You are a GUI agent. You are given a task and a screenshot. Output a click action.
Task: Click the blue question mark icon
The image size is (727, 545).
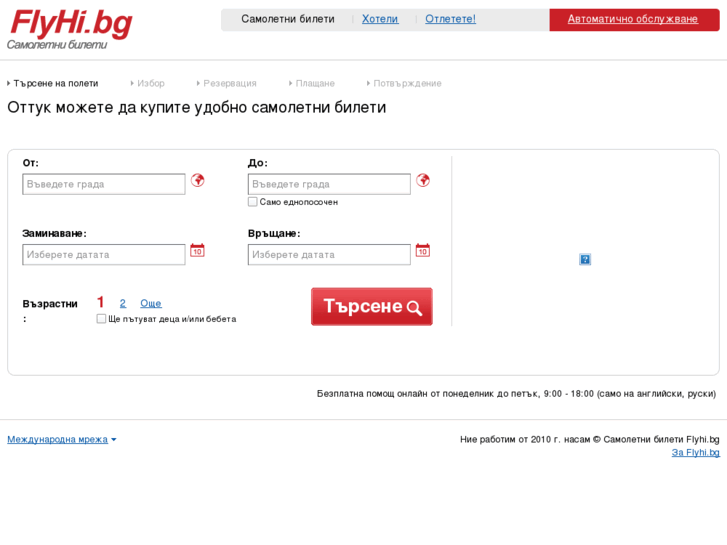pyautogui.click(x=585, y=260)
